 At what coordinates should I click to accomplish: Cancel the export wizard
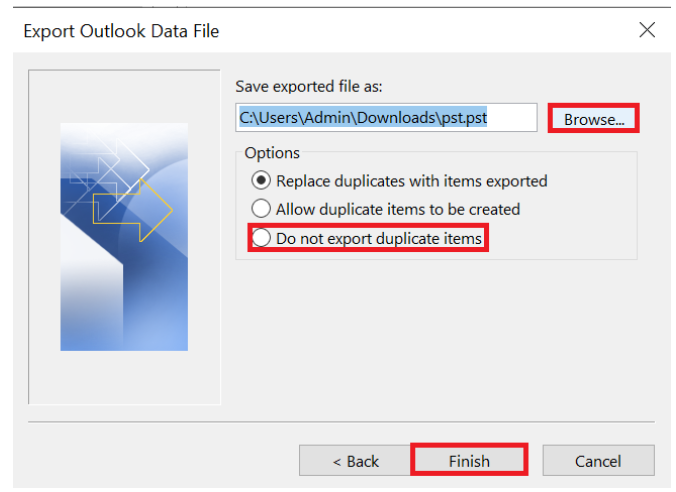pos(598,461)
